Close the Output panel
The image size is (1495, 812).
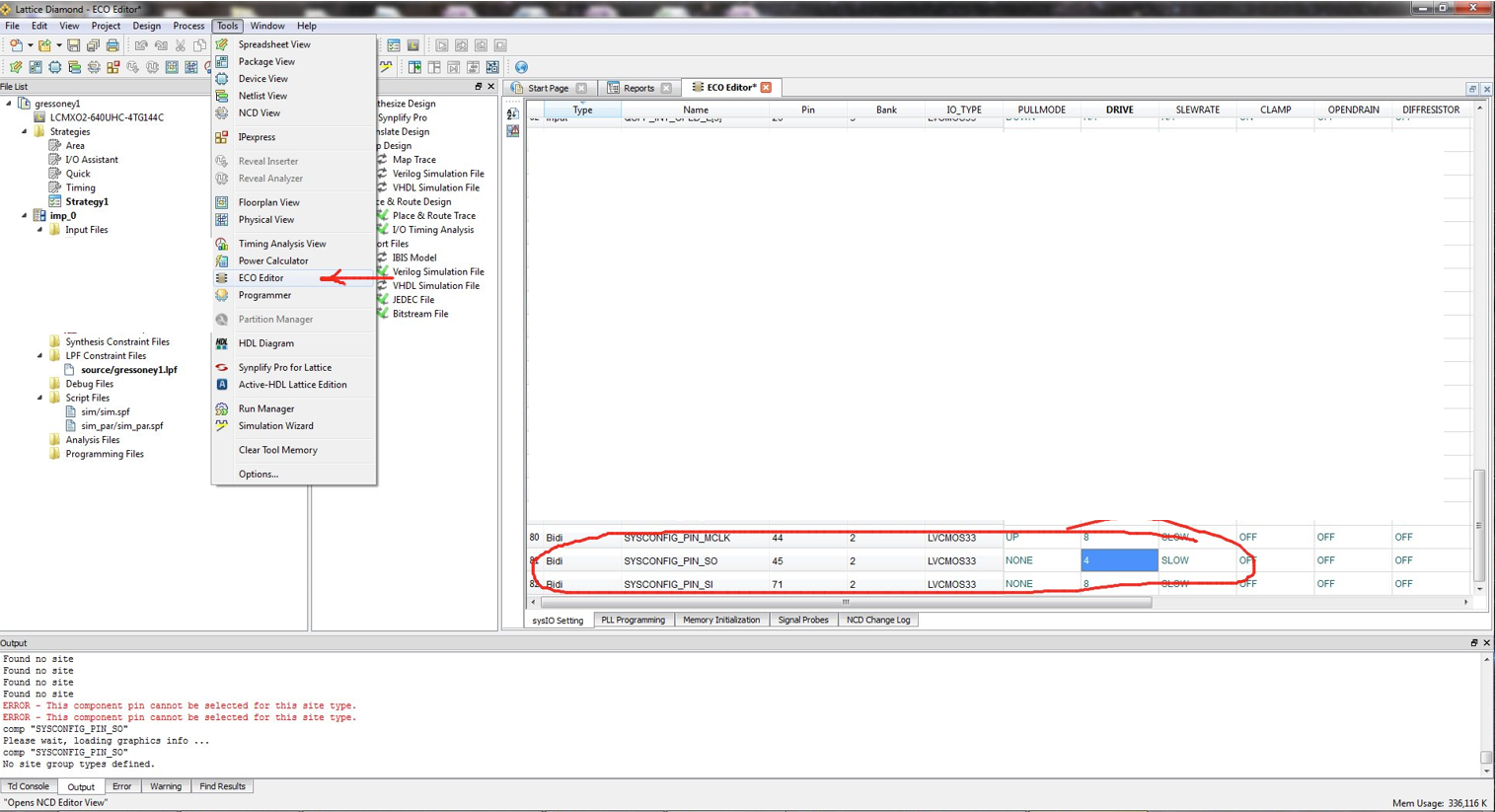click(x=1486, y=643)
